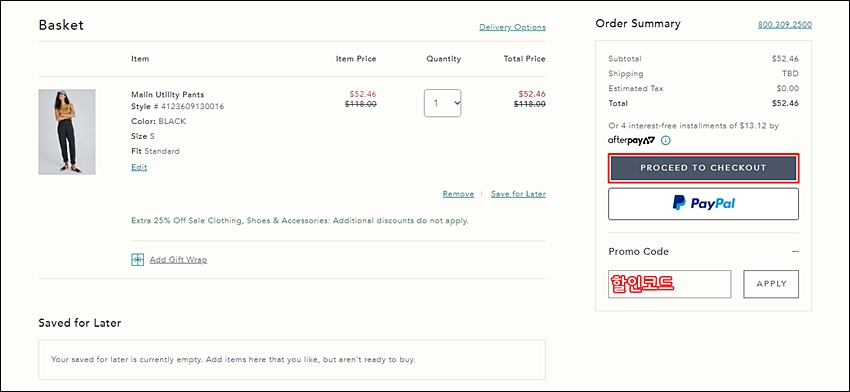This screenshot has width=850, height=392.
Task: Open the Quantity dropdown
Action: pos(442,103)
